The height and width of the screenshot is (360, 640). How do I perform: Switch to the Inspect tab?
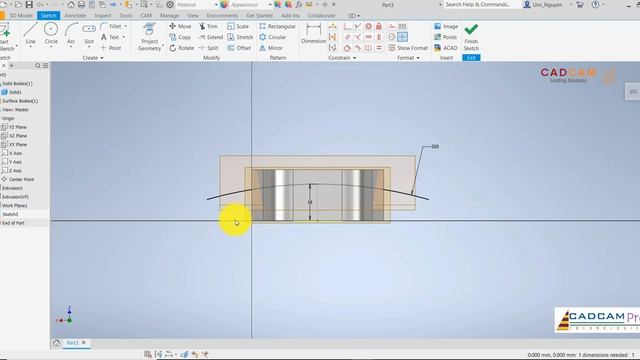102,16
